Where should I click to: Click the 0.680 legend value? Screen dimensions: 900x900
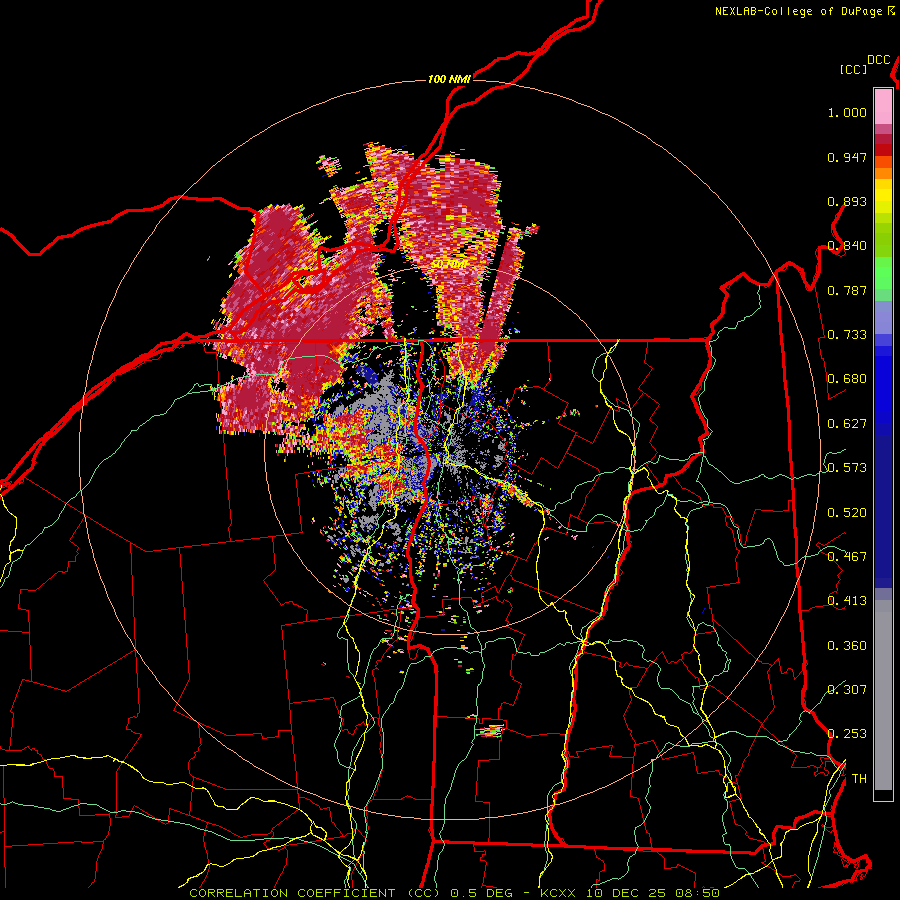847,379
